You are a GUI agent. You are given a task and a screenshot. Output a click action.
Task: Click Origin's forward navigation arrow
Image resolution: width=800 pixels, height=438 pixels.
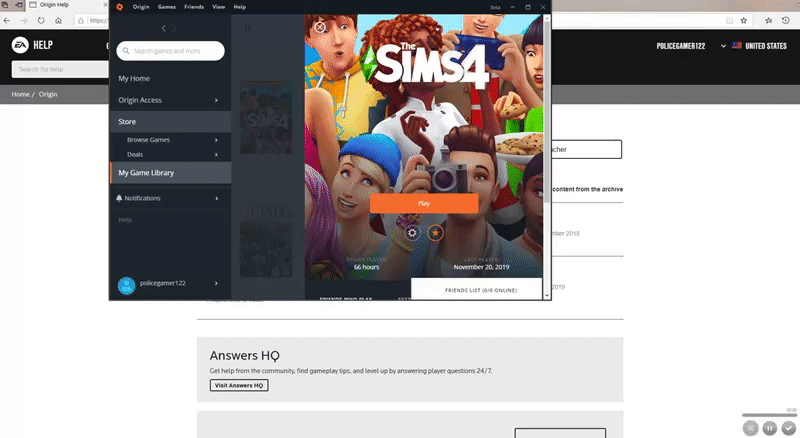click(174, 28)
